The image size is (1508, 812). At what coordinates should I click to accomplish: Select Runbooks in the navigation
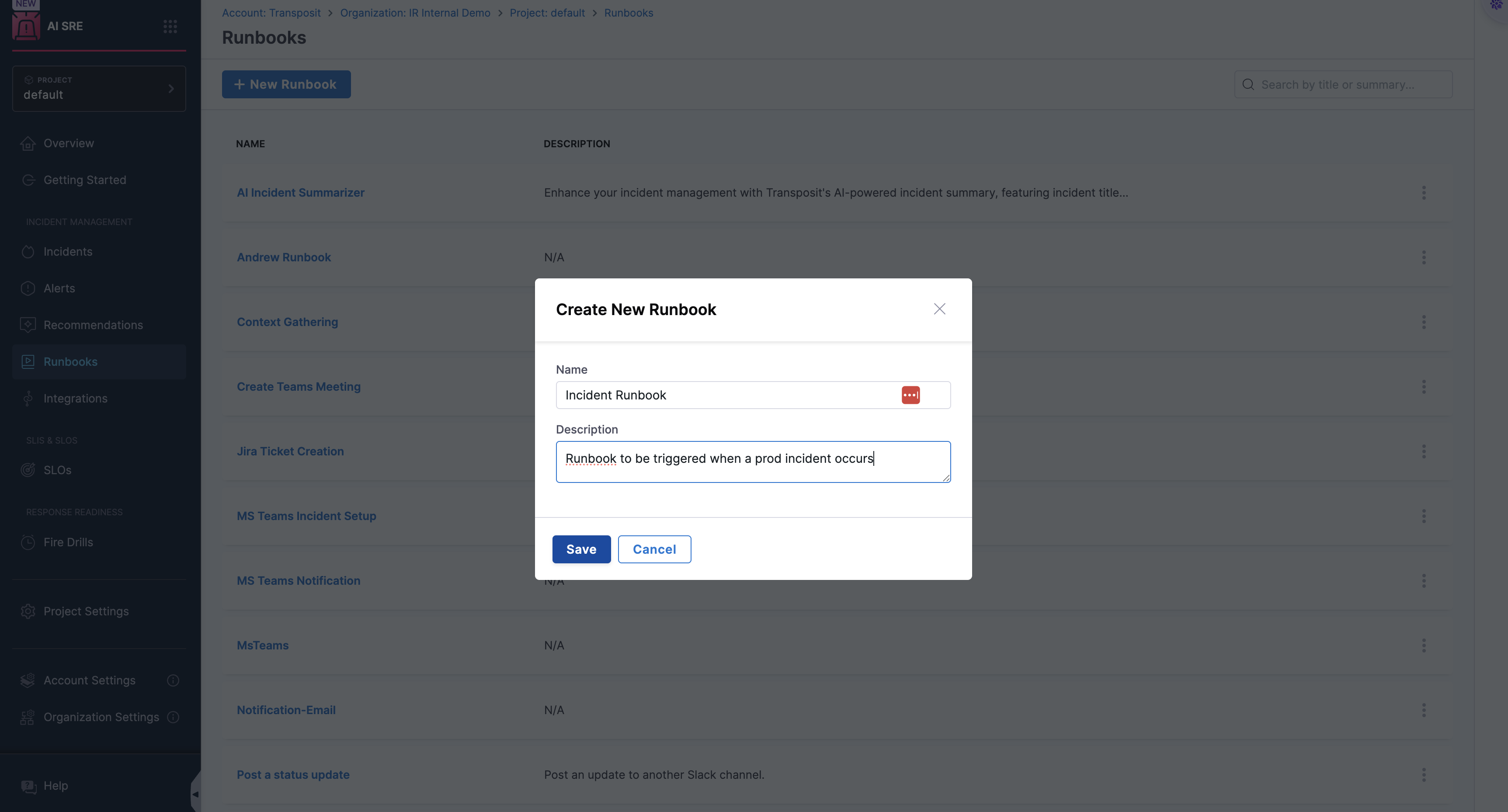(71, 361)
